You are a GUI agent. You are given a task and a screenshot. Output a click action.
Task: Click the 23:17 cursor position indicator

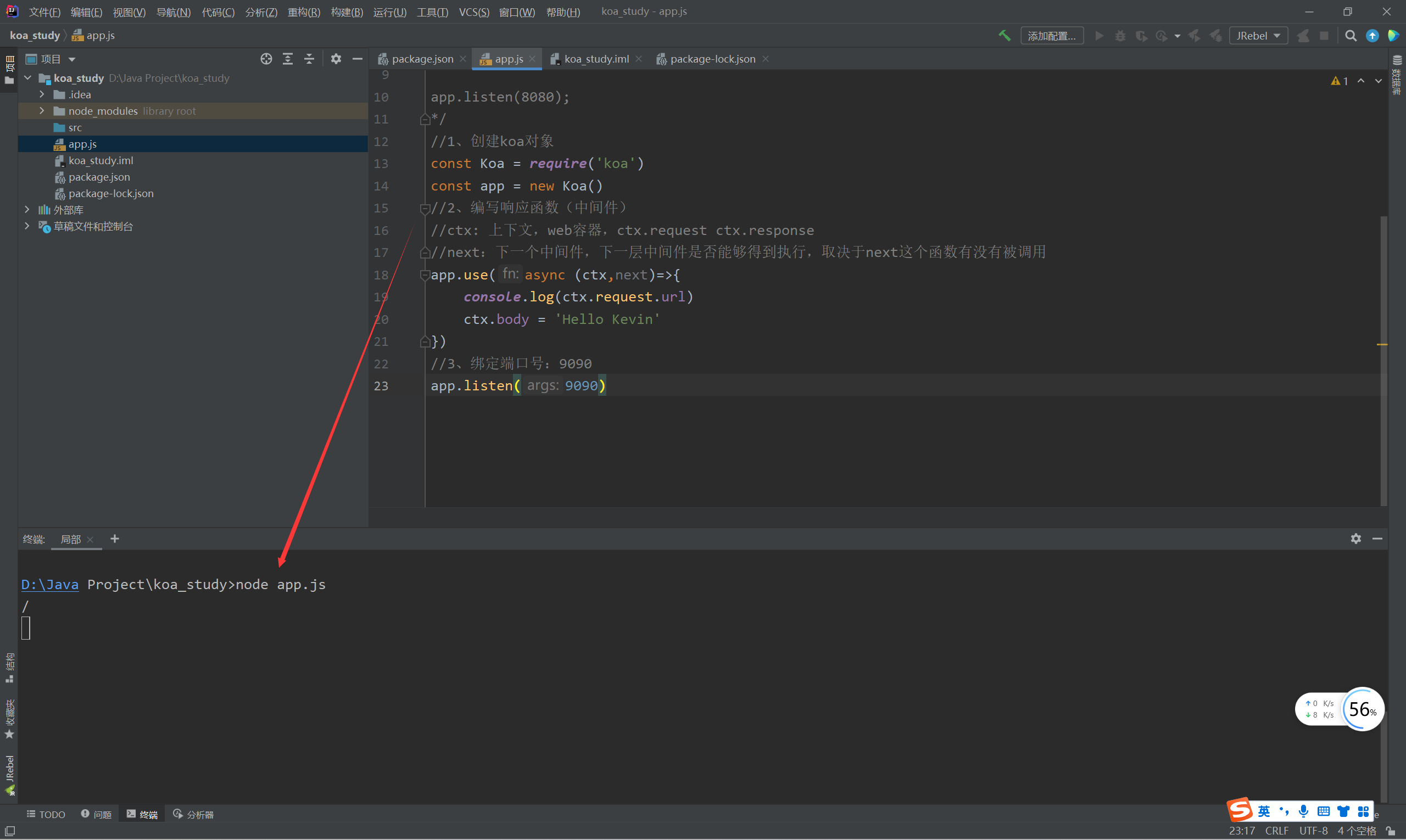1242,830
